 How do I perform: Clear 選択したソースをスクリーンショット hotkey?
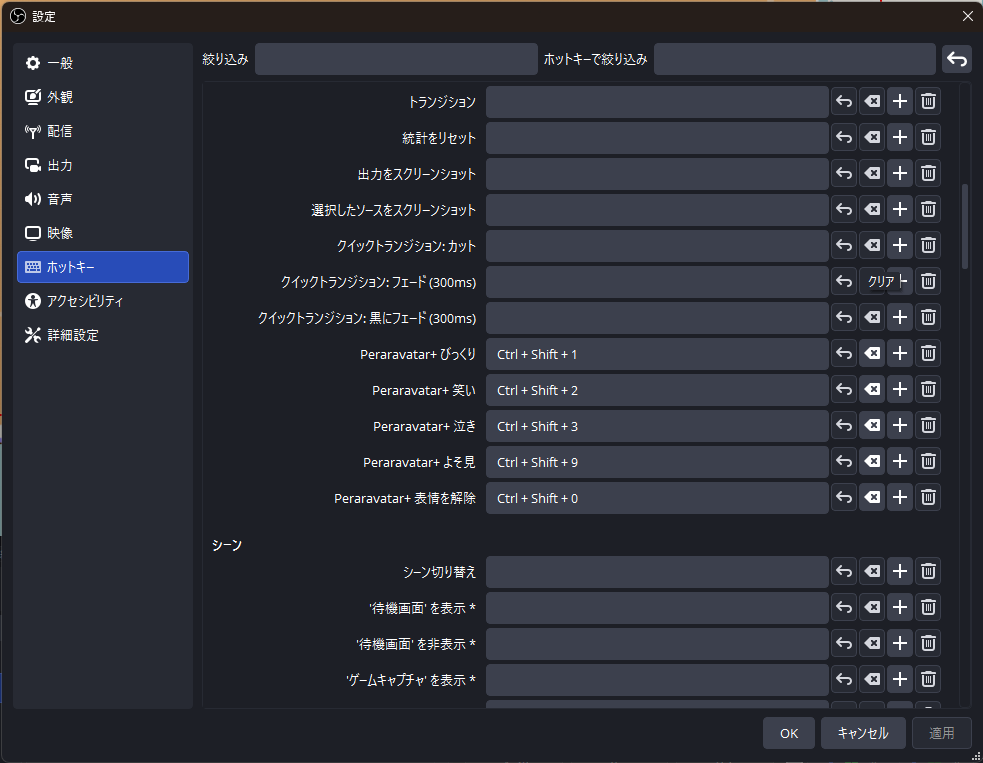click(872, 209)
